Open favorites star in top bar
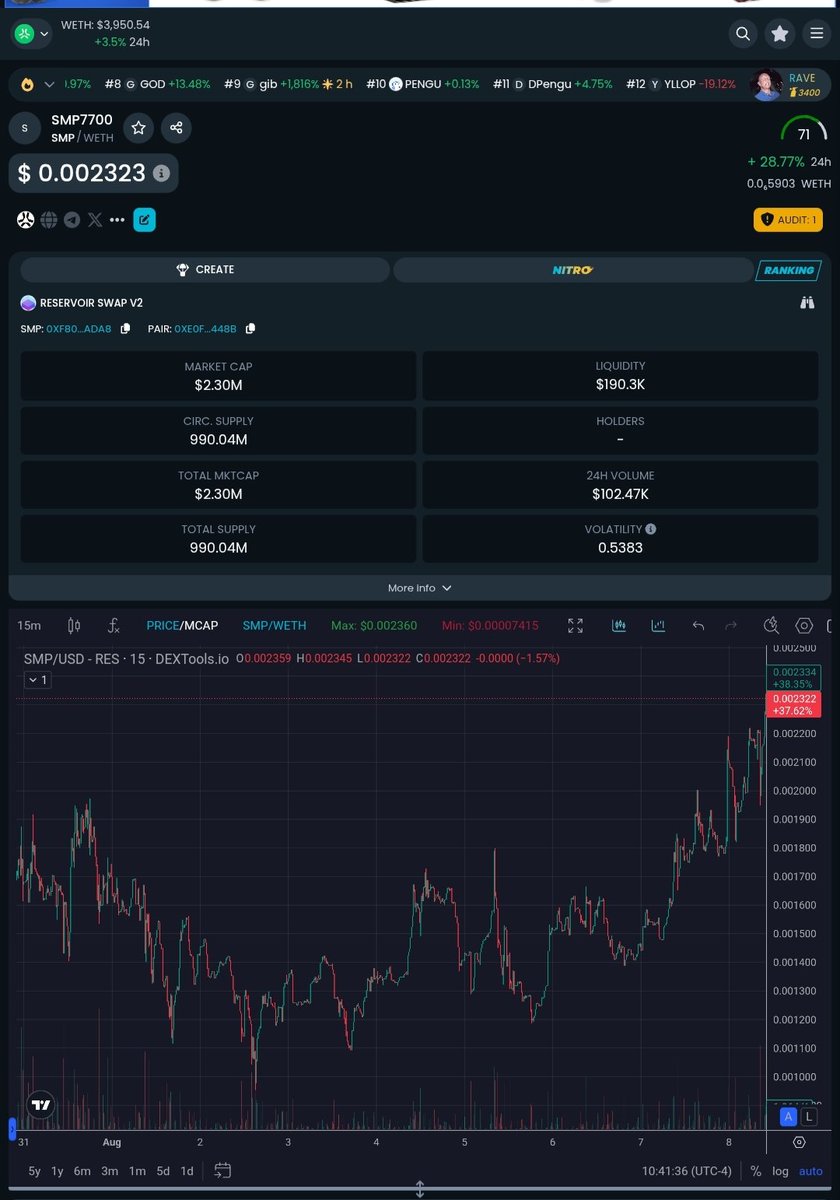This screenshot has width=840, height=1200. [780, 34]
